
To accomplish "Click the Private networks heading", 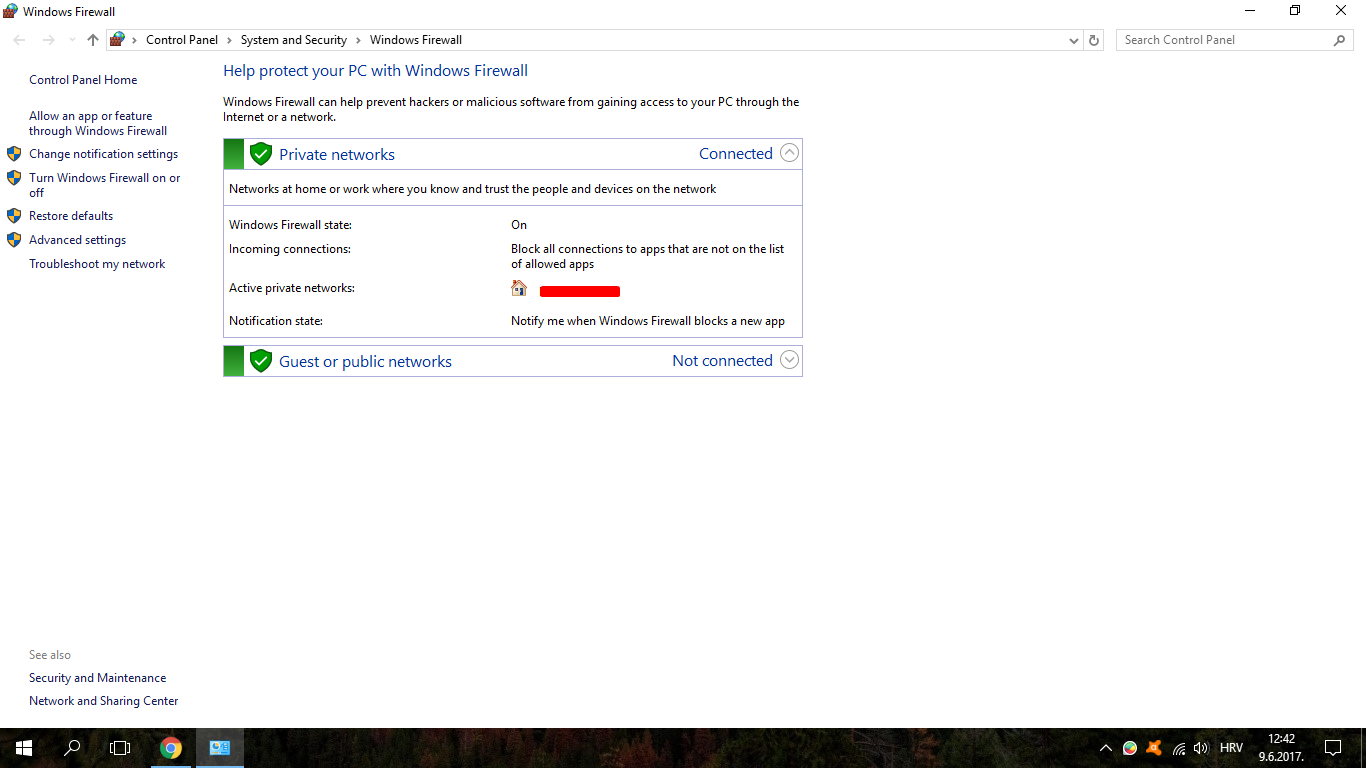I will click(x=337, y=154).
